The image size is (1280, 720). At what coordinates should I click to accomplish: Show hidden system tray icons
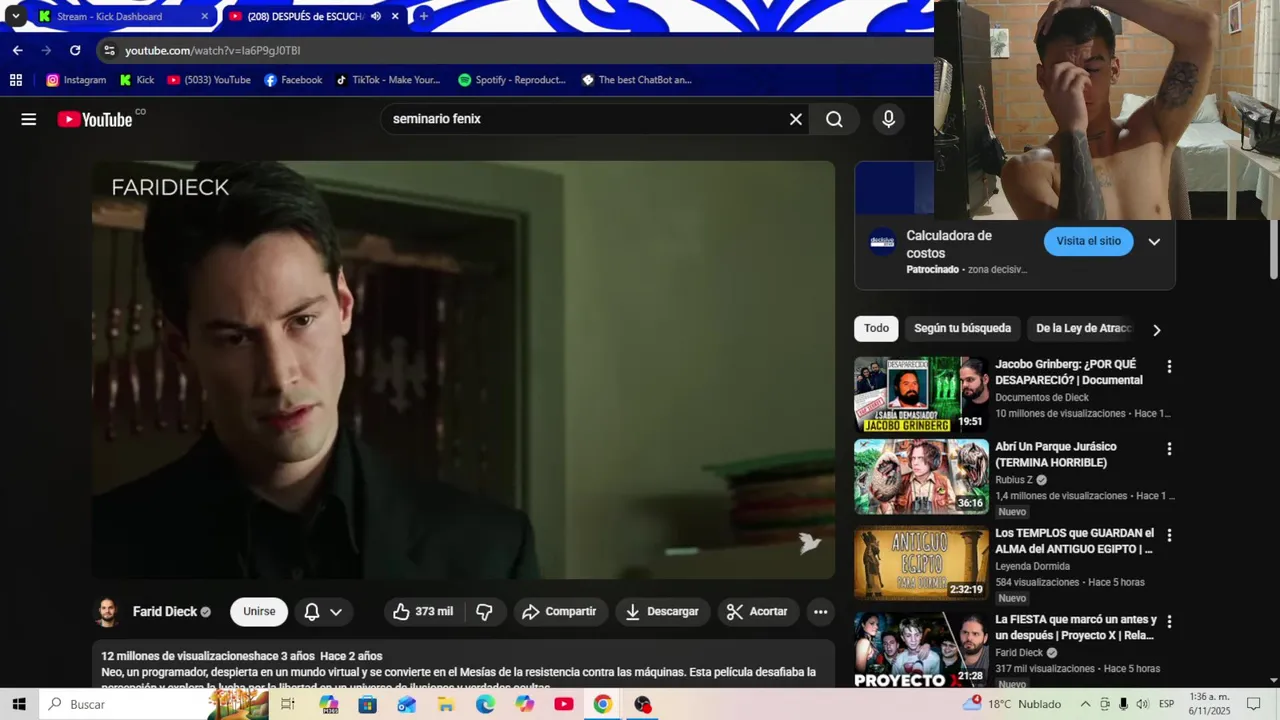(x=1085, y=704)
